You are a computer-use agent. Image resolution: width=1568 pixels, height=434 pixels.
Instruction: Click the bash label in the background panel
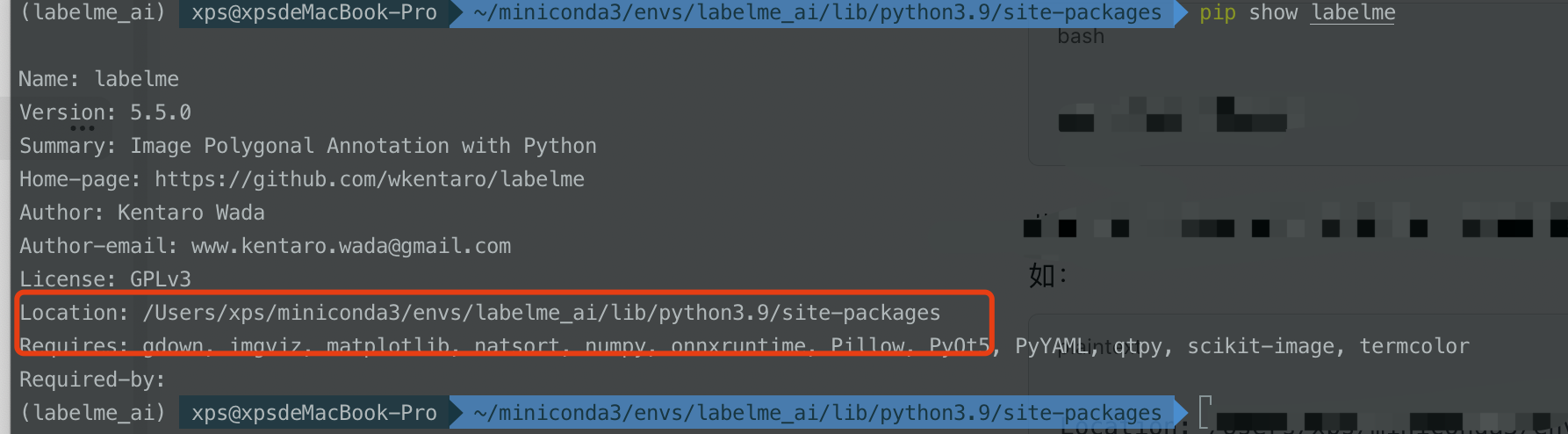click(x=1081, y=37)
